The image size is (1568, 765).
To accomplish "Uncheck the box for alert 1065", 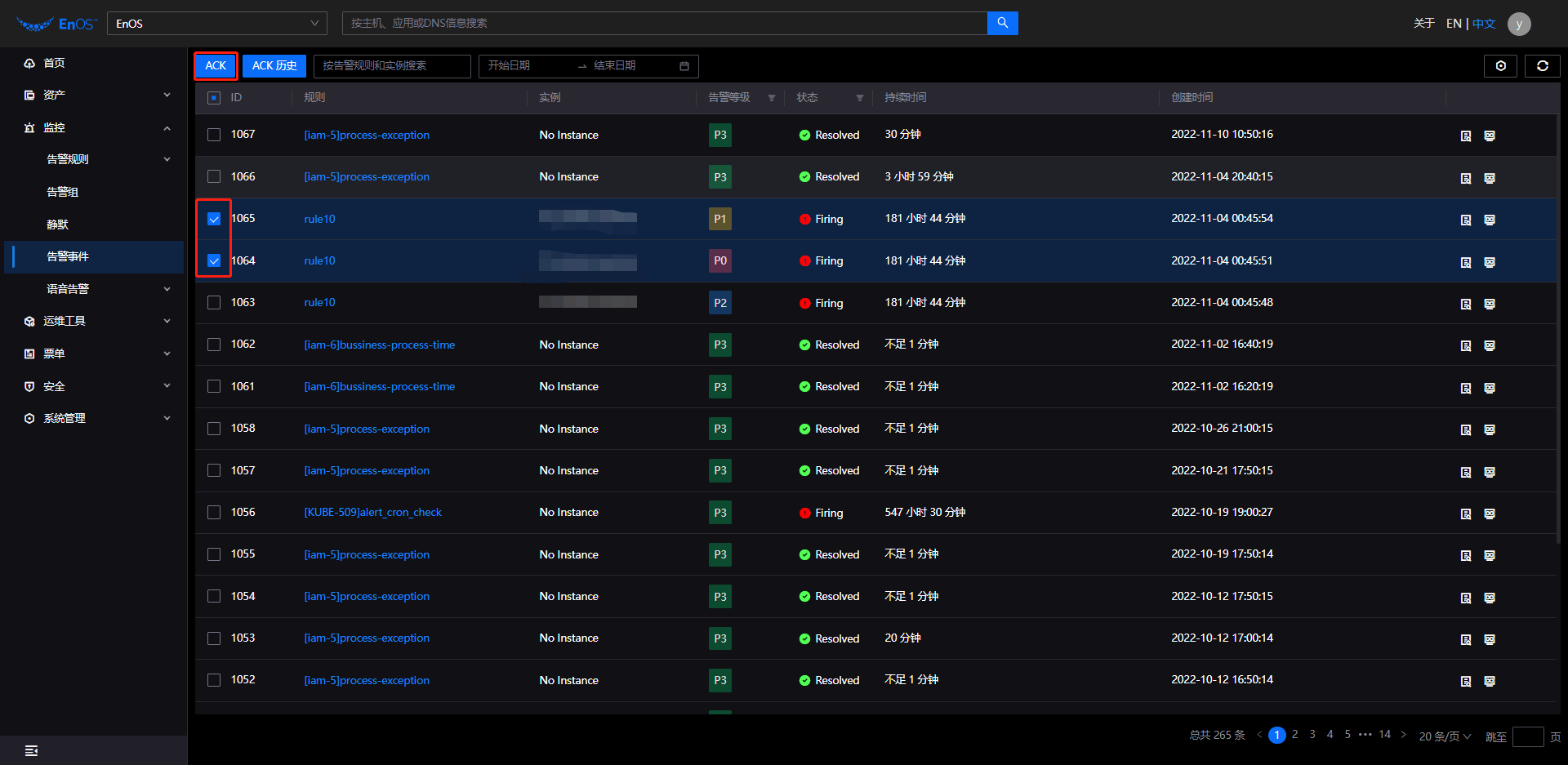I will click(x=214, y=219).
